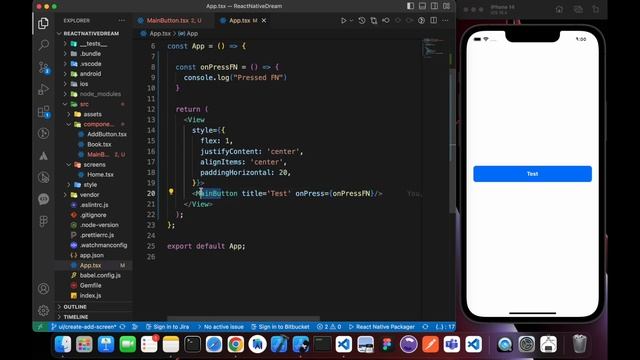Open Source Control view in activity bar
Viewport: 640px width, 360px height.
click(44, 67)
